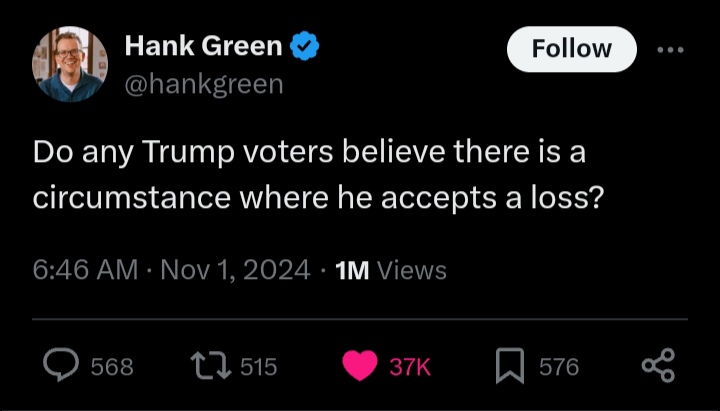This screenshot has width=720, height=411.
Task: Open the @hankgreen handle link
Action: pos(203,84)
